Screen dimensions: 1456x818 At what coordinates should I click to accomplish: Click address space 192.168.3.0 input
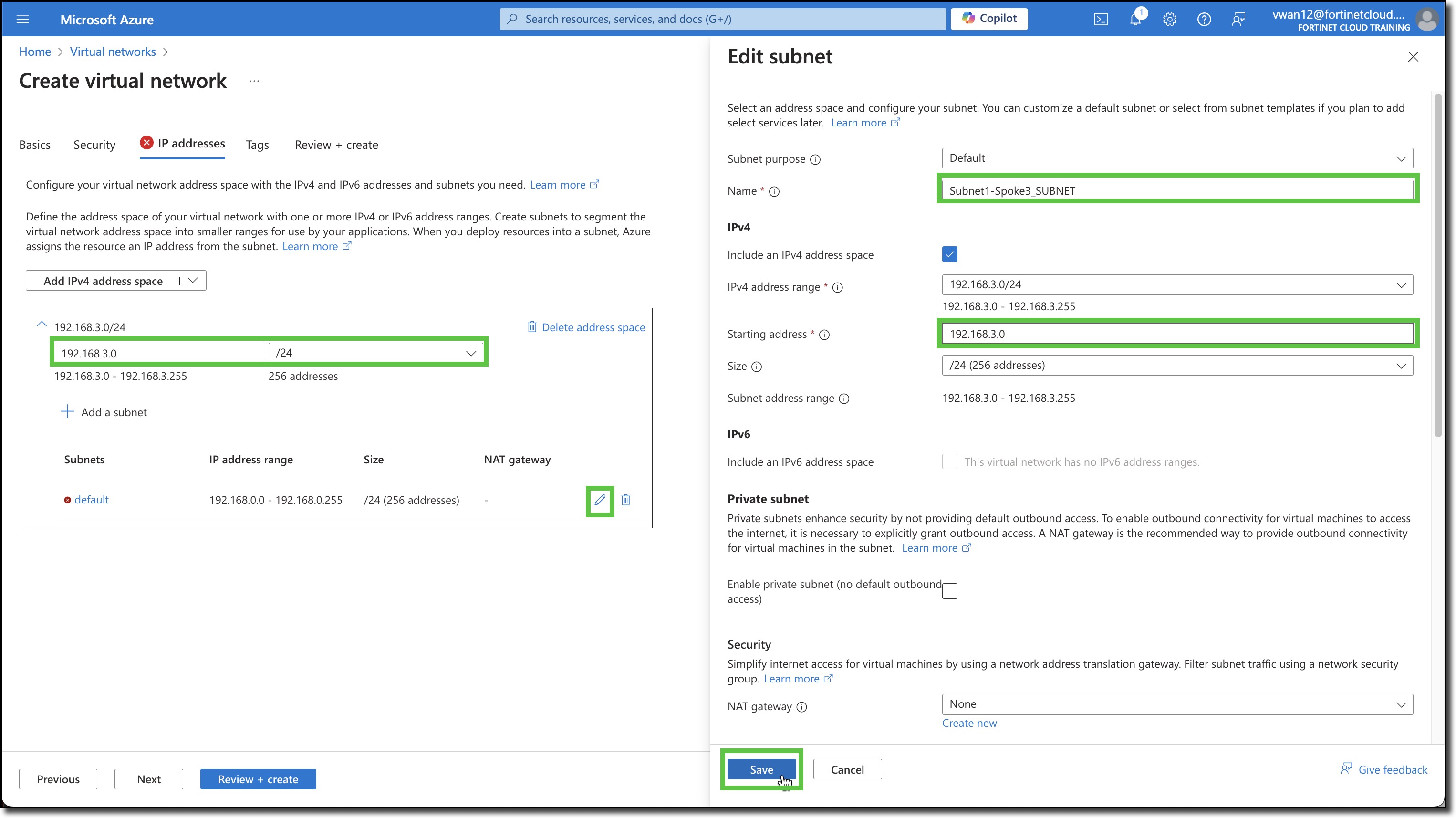159,353
